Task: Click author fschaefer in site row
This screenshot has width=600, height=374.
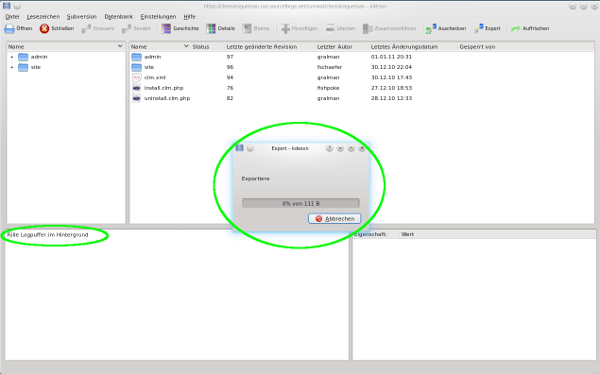Action: [x=329, y=67]
